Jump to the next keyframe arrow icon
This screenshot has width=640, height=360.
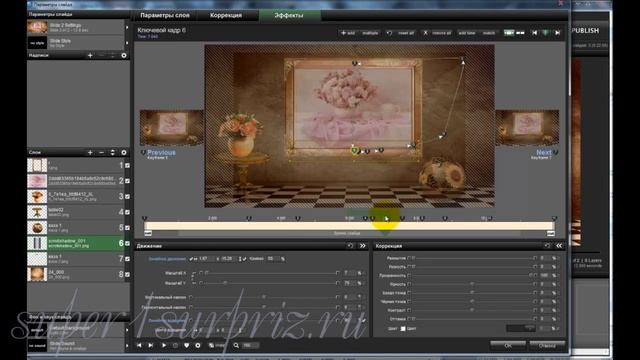(558, 33)
